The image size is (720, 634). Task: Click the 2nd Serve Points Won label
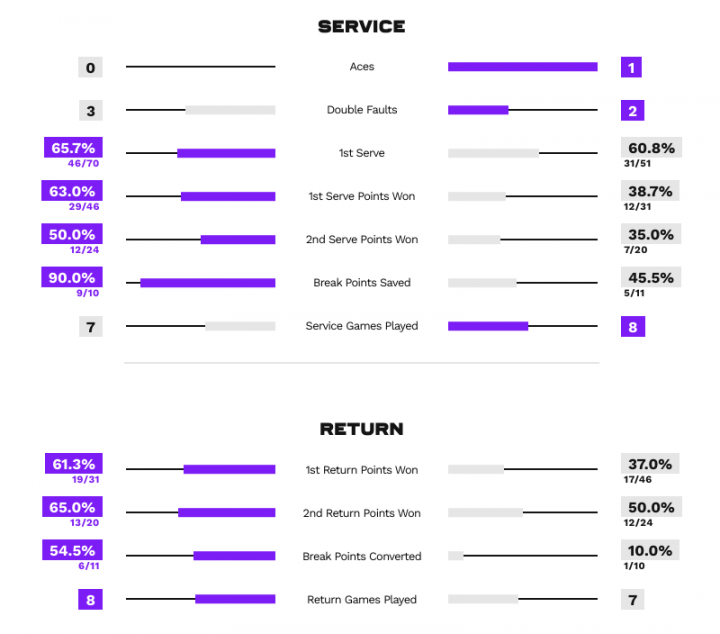click(x=362, y=239)
